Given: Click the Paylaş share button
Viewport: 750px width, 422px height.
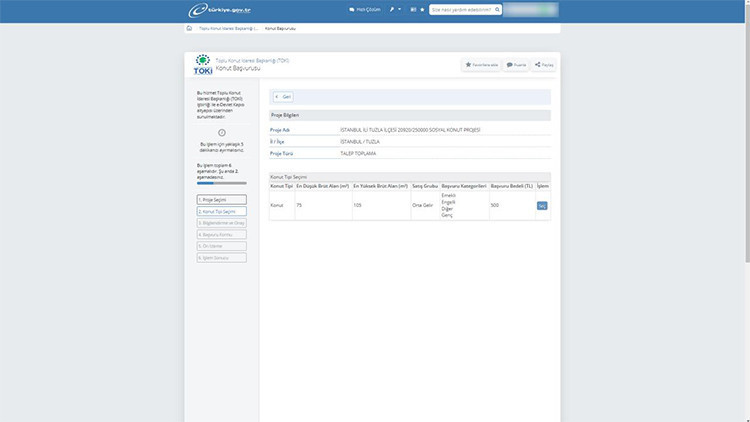Looking at the screenshot, I should point(544,65).
